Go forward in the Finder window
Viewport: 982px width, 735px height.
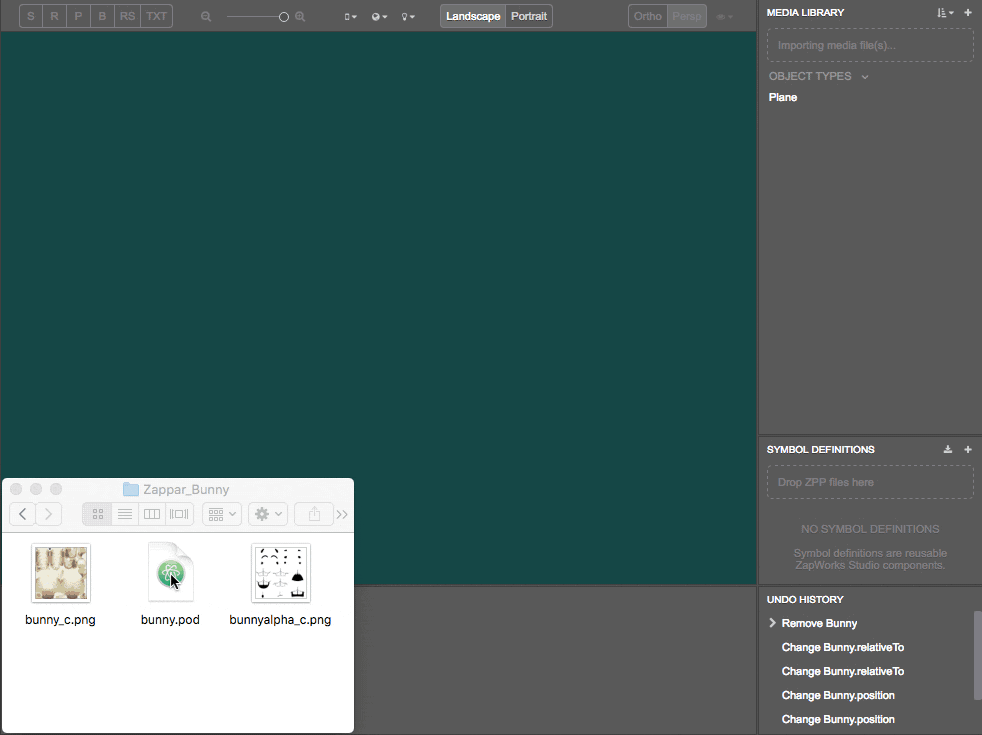[48, 514]
